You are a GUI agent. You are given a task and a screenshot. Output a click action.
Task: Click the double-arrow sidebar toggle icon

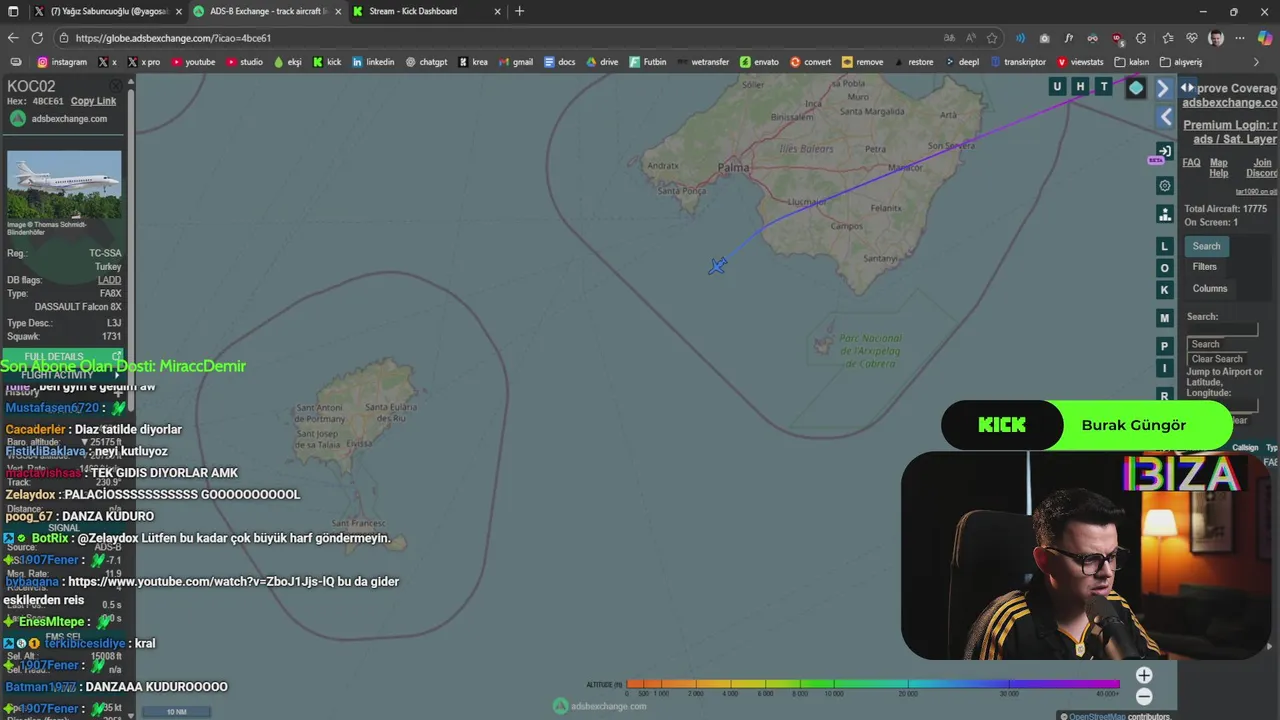[1187, 88]
